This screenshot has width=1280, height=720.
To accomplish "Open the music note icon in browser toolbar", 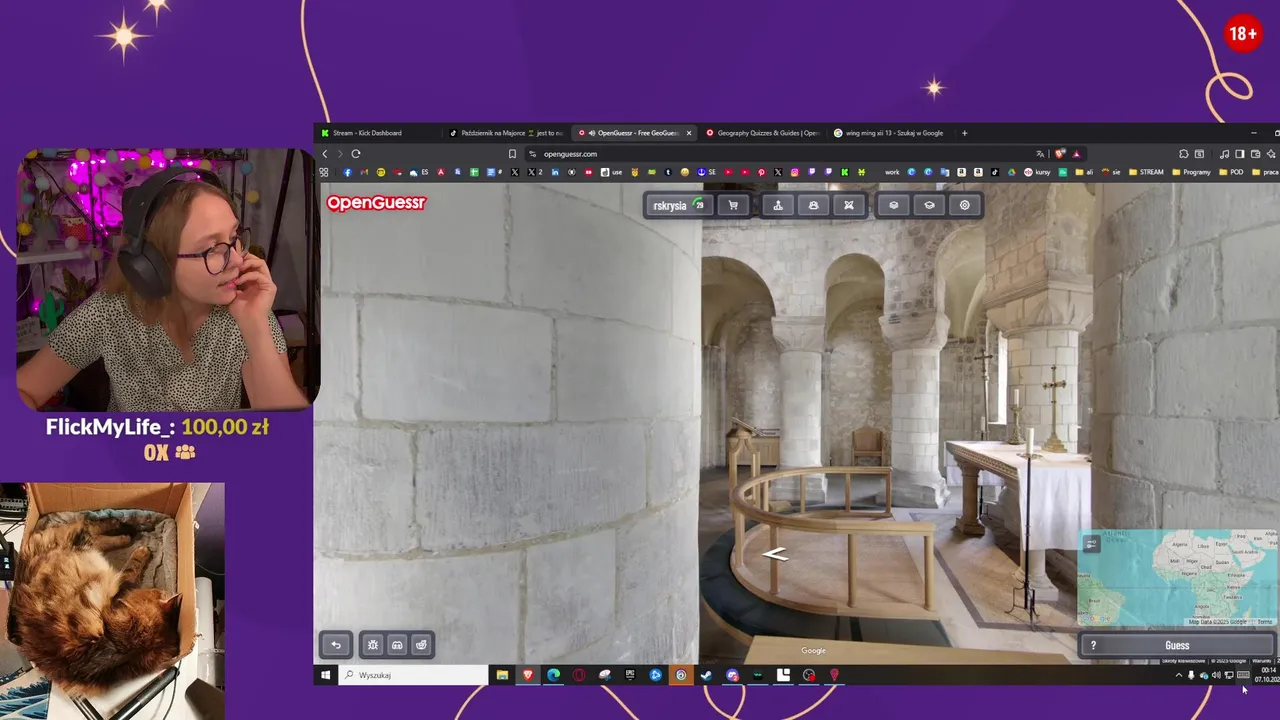I will [x=1224, y=154].
